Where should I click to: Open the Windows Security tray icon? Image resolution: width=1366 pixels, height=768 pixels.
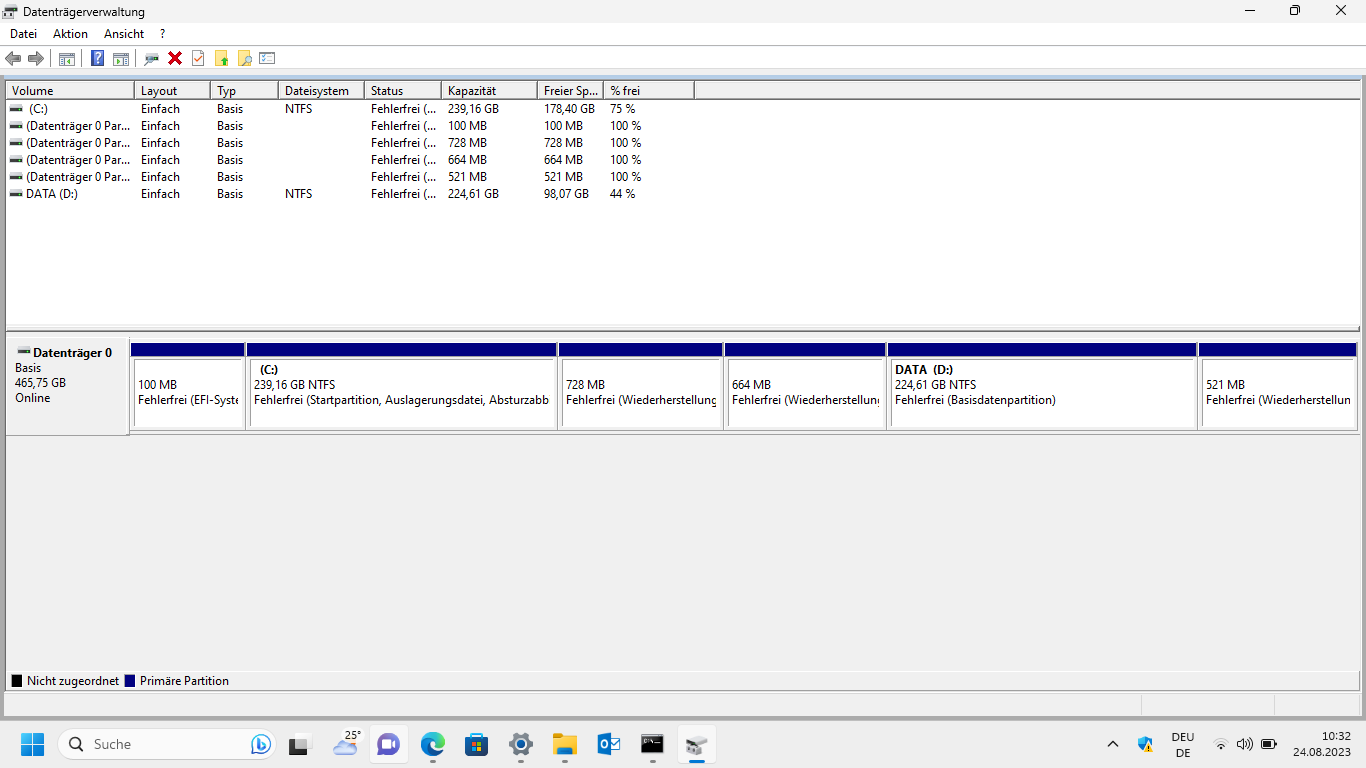(1145, 744)
